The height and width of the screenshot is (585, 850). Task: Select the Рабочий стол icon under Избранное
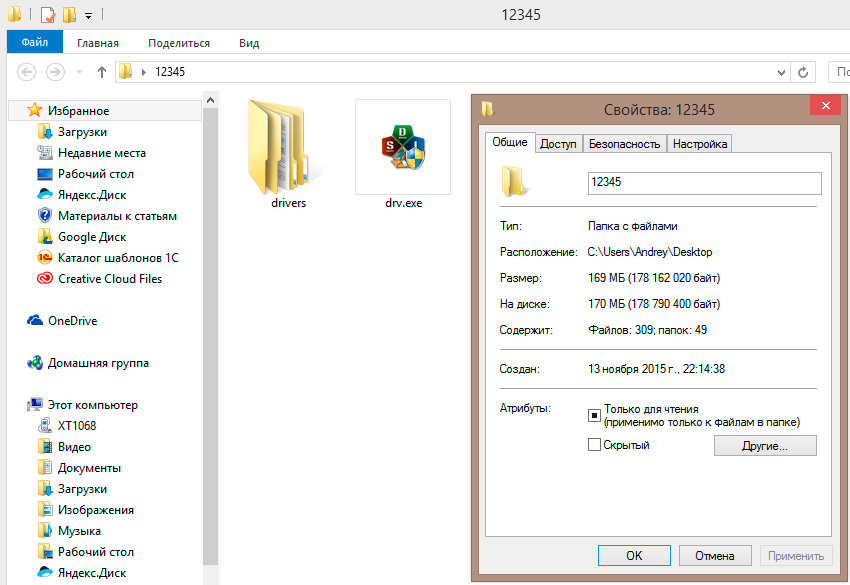[44, 174]
